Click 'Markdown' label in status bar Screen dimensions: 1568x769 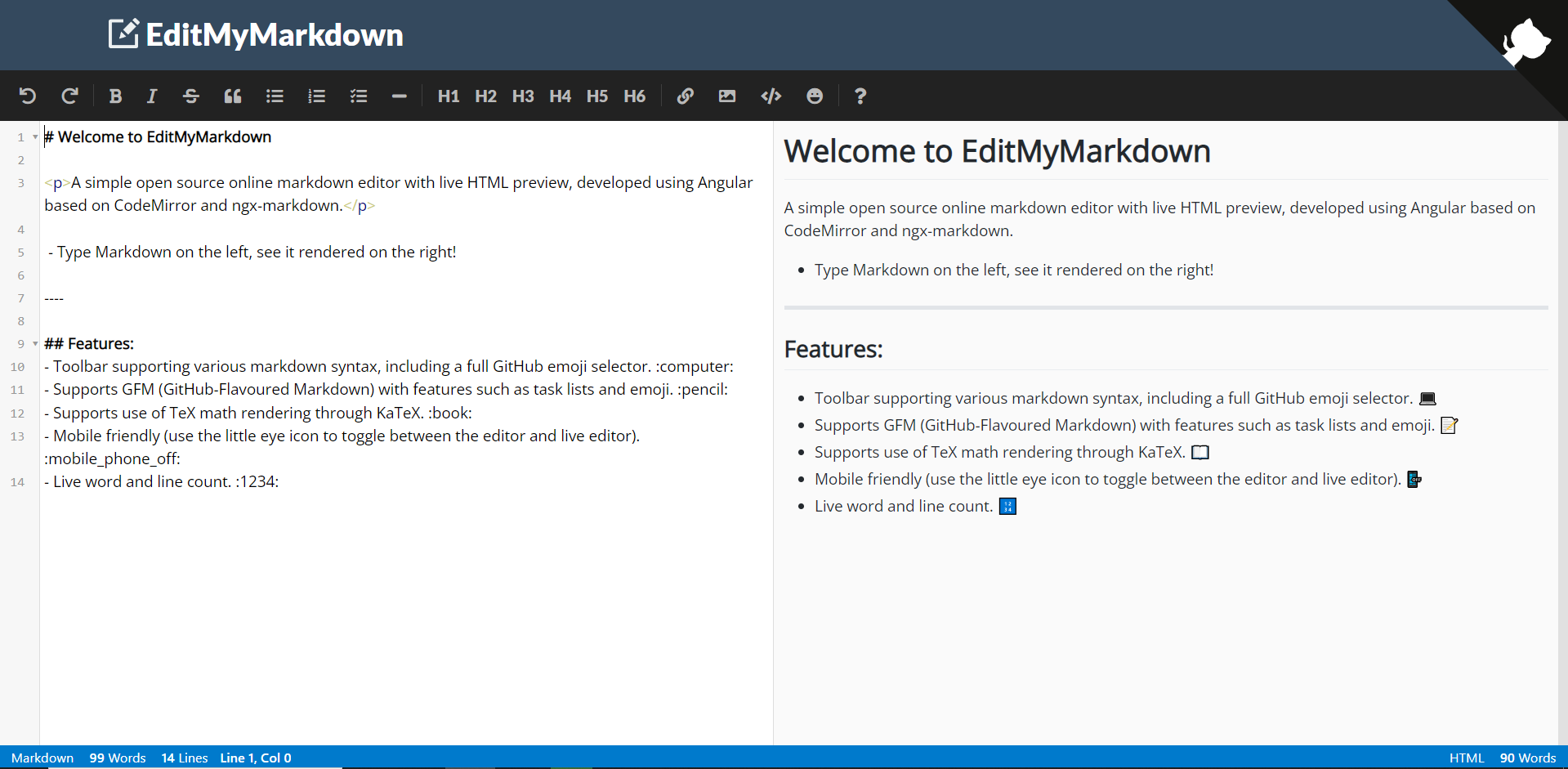point(42,758)
